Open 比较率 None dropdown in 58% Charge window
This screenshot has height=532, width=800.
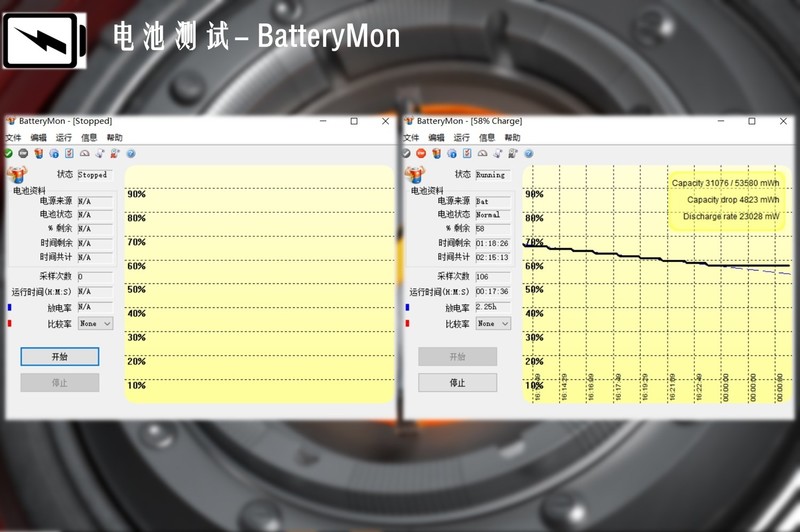(x=493, y=323)
